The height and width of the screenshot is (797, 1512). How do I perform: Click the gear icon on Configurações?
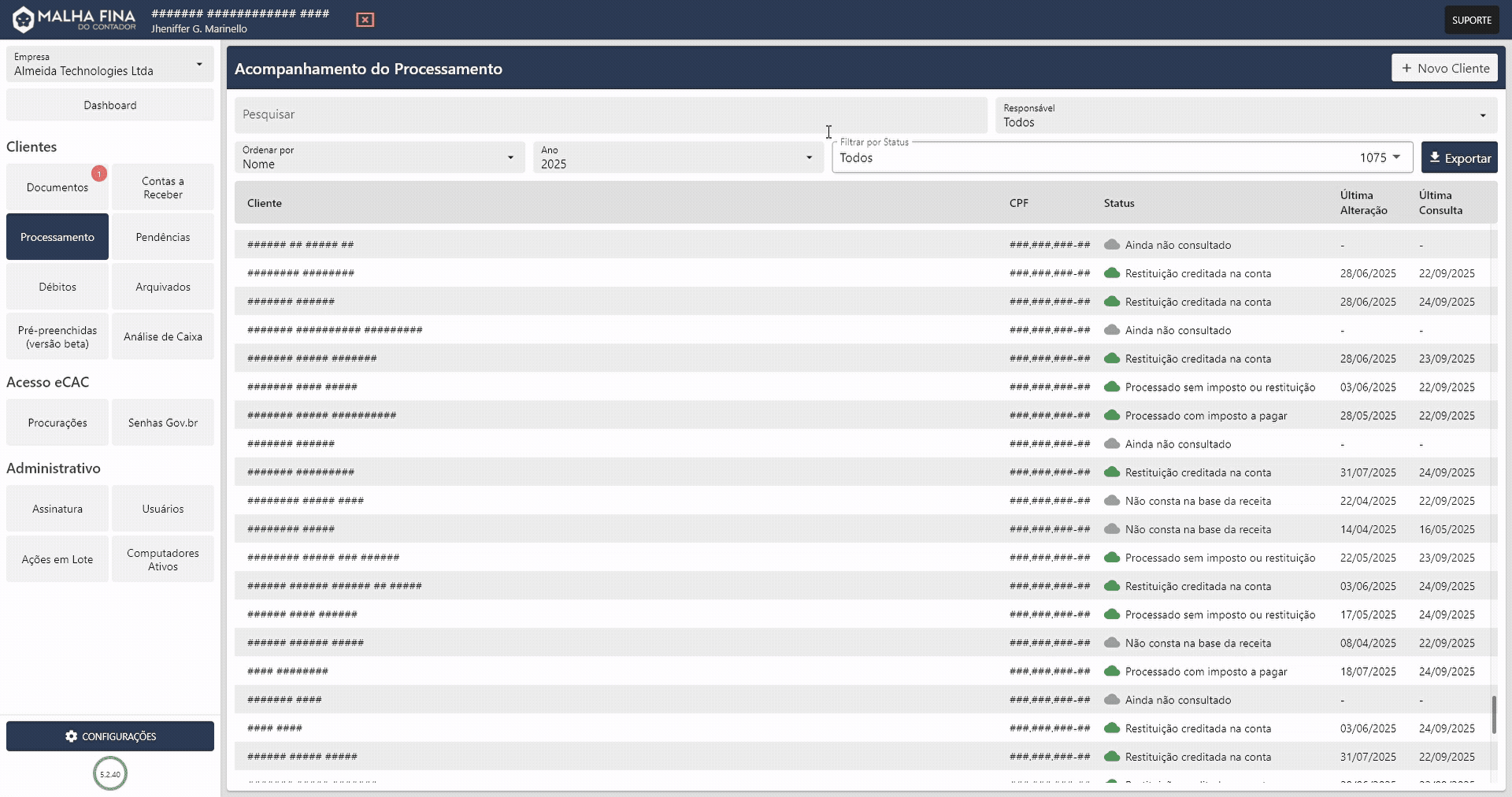[x=72, y=737]
